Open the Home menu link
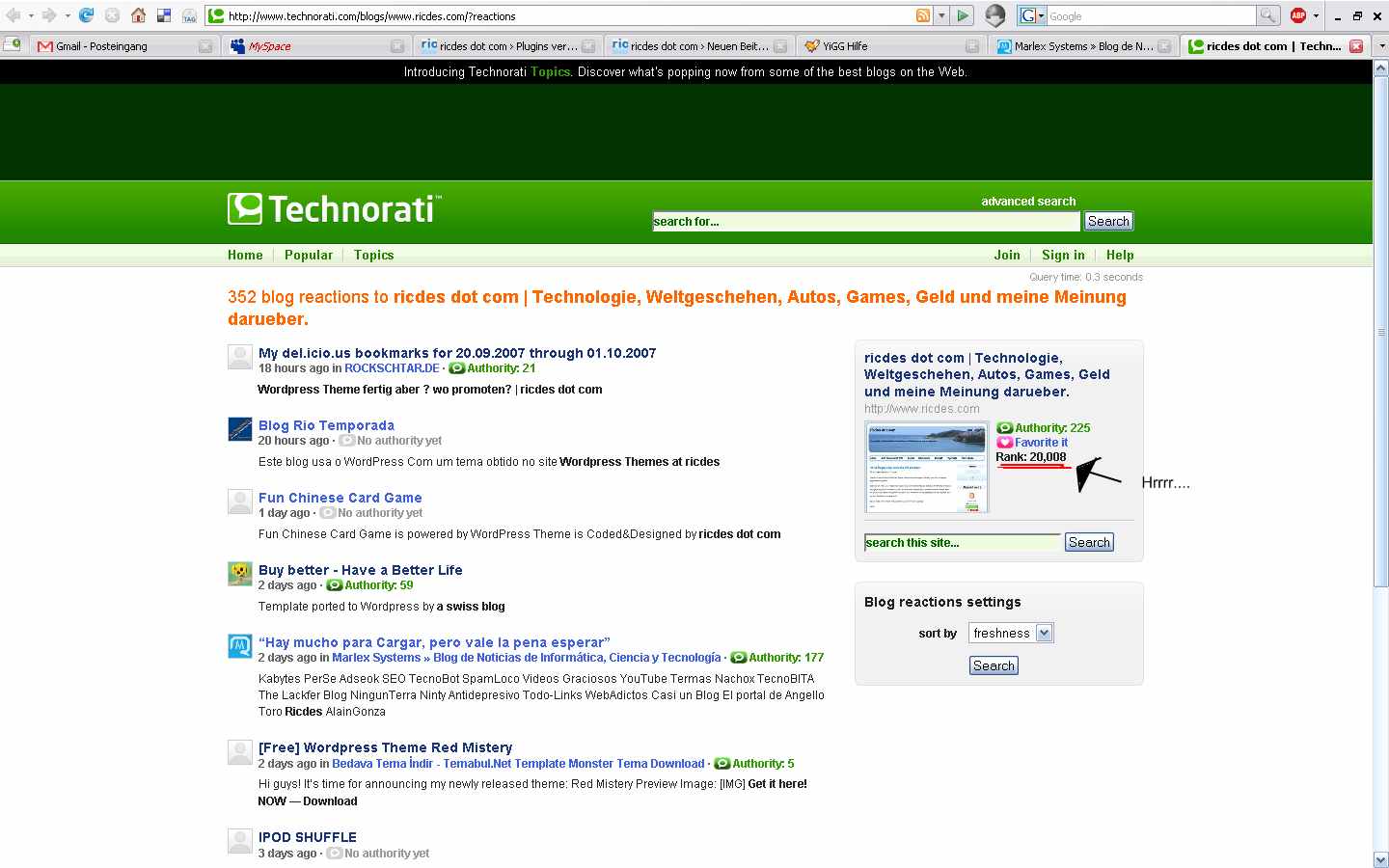The height and width of the screenshot is (868, 1389). [x=245, y=255]
